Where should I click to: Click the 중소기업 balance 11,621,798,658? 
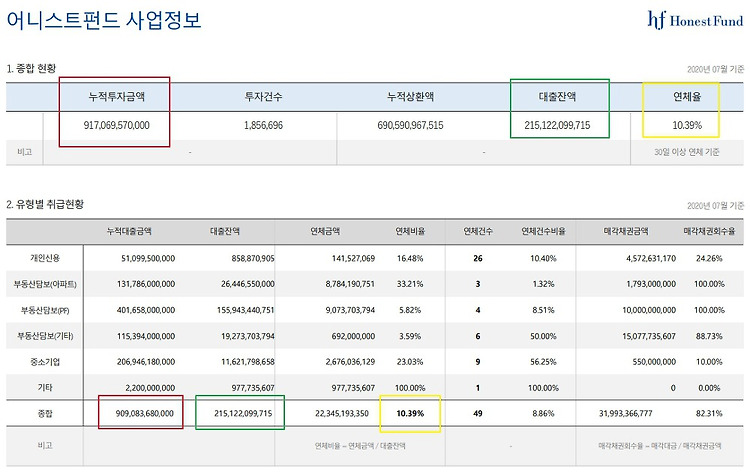point(248,362)
